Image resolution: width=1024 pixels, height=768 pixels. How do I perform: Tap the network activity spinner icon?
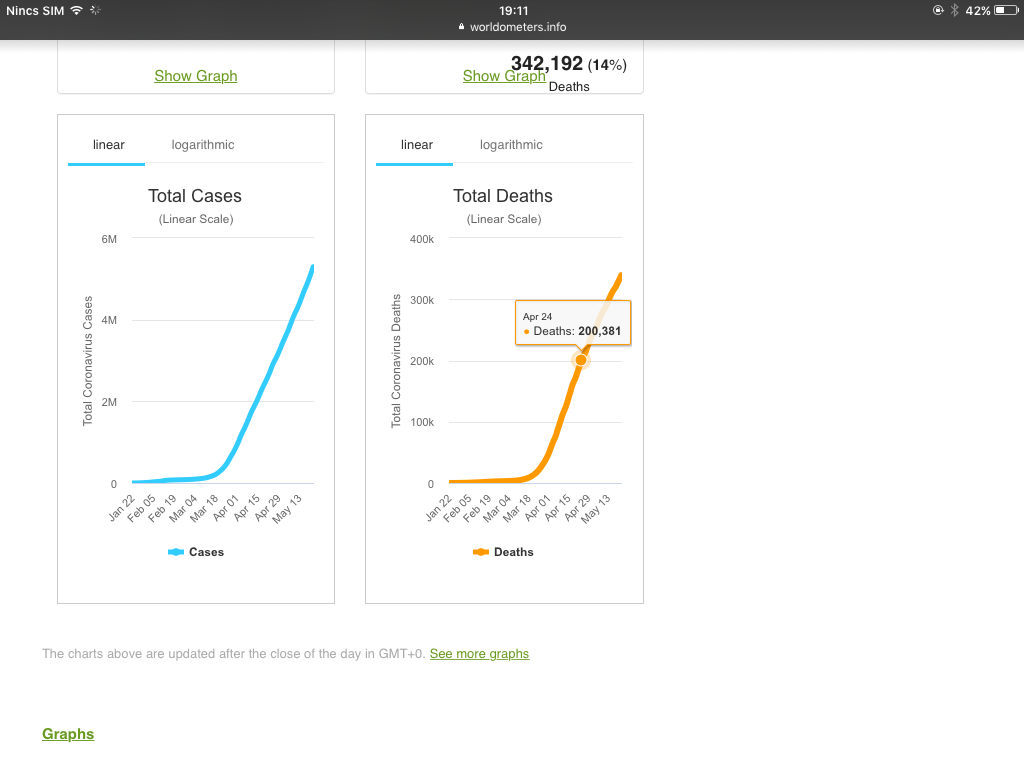click(x=95, y=10)
